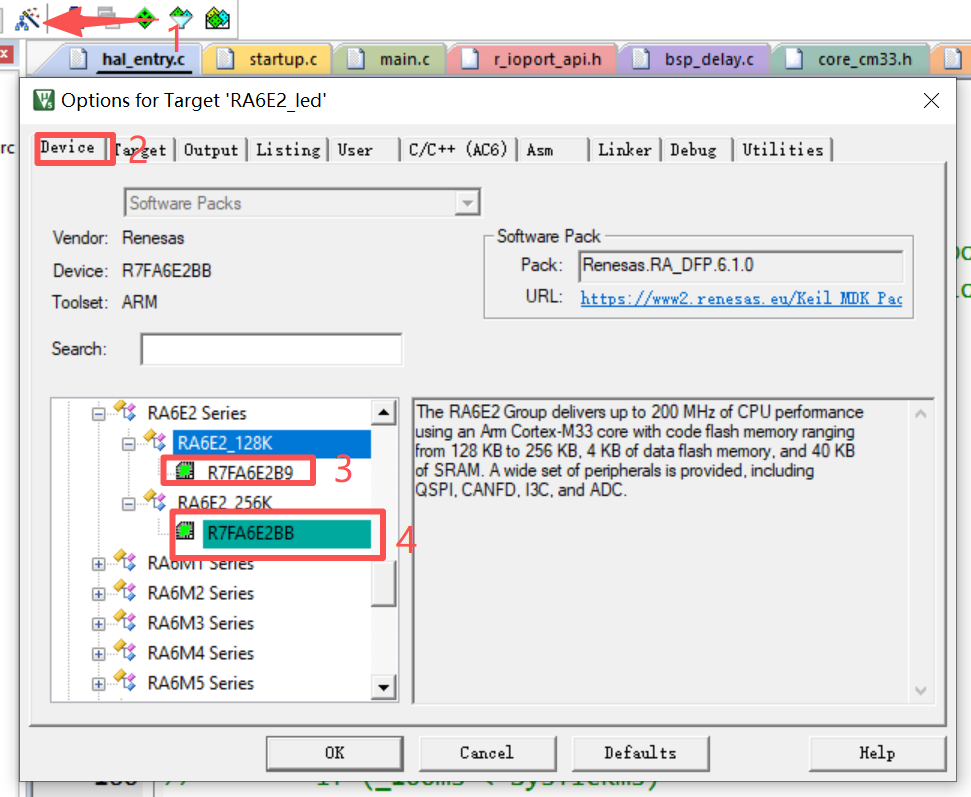
Task: Open the Renesas pack URL link
Action: (741, 298)
